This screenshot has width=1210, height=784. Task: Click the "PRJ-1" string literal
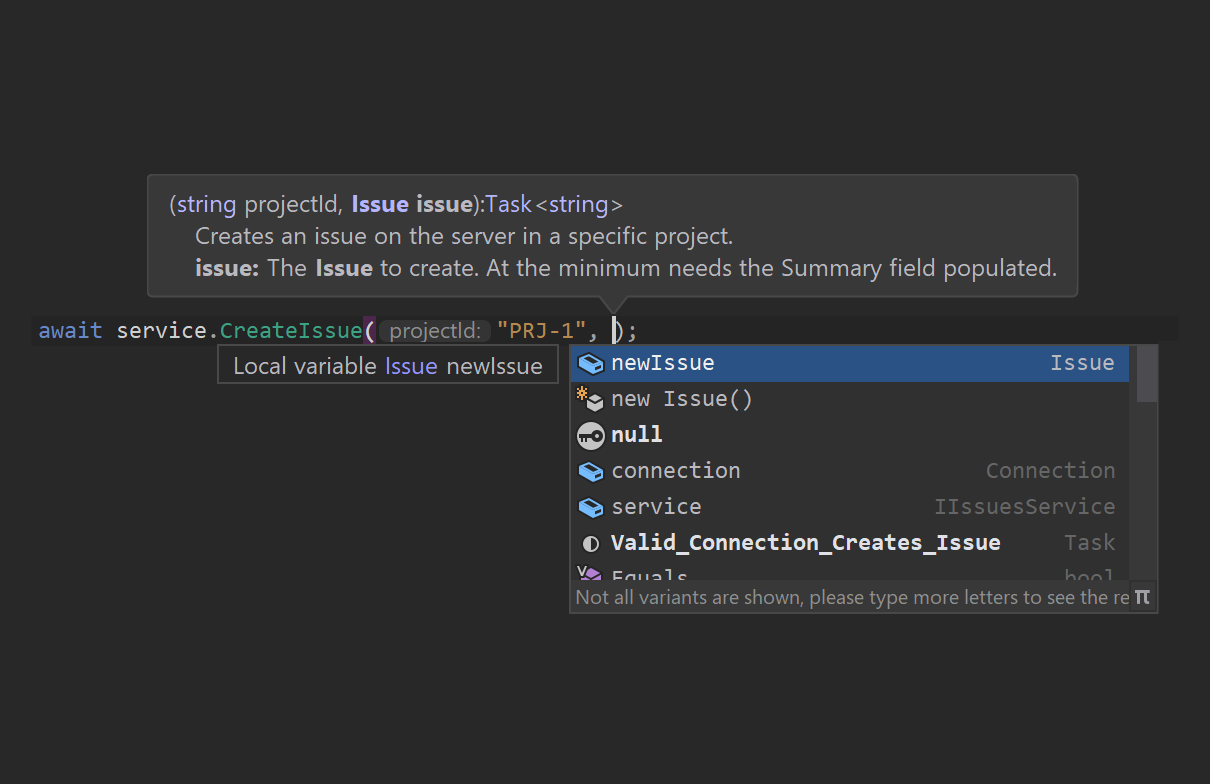(540, 331)
